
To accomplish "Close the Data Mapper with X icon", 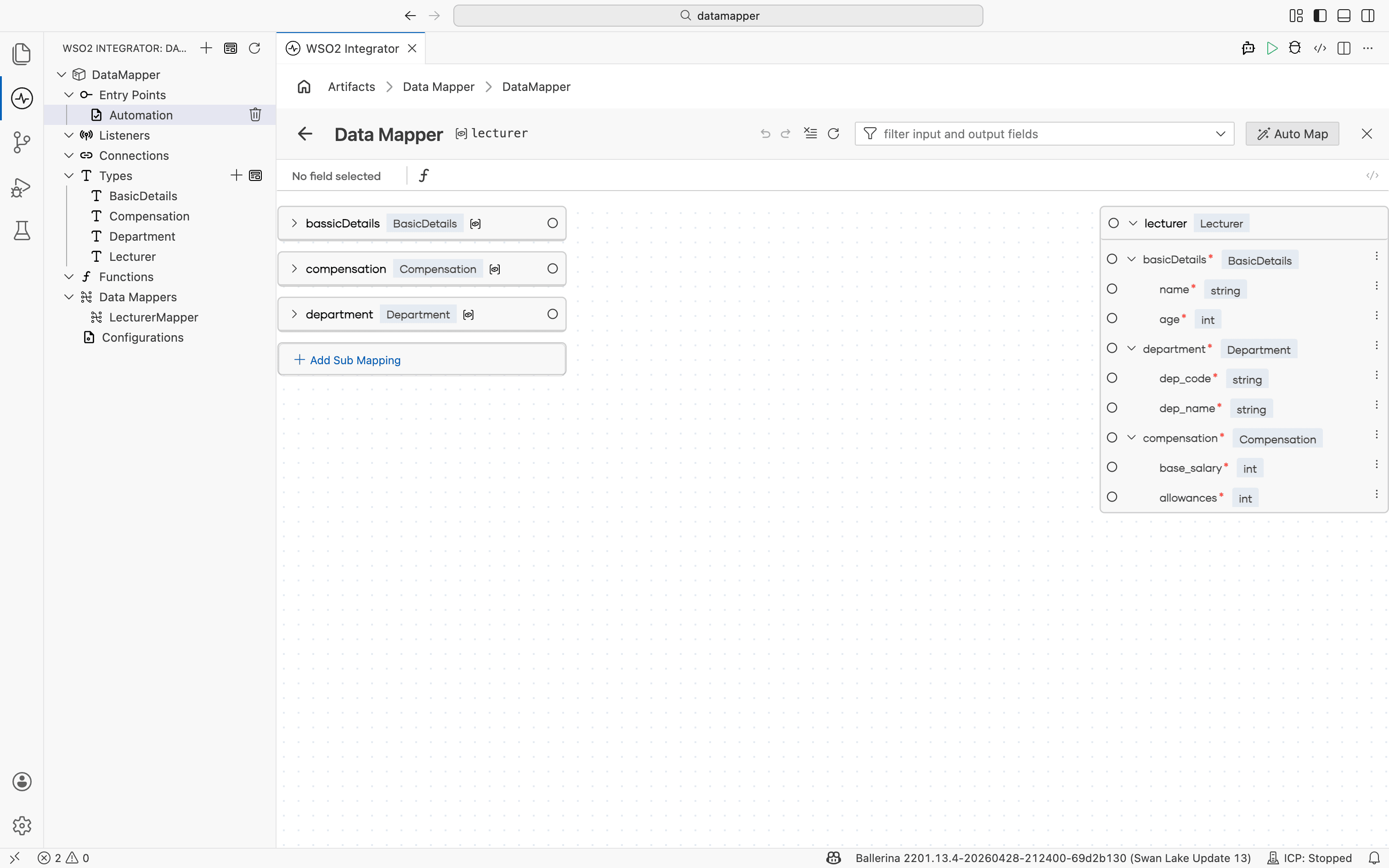I will (1366, 134).
